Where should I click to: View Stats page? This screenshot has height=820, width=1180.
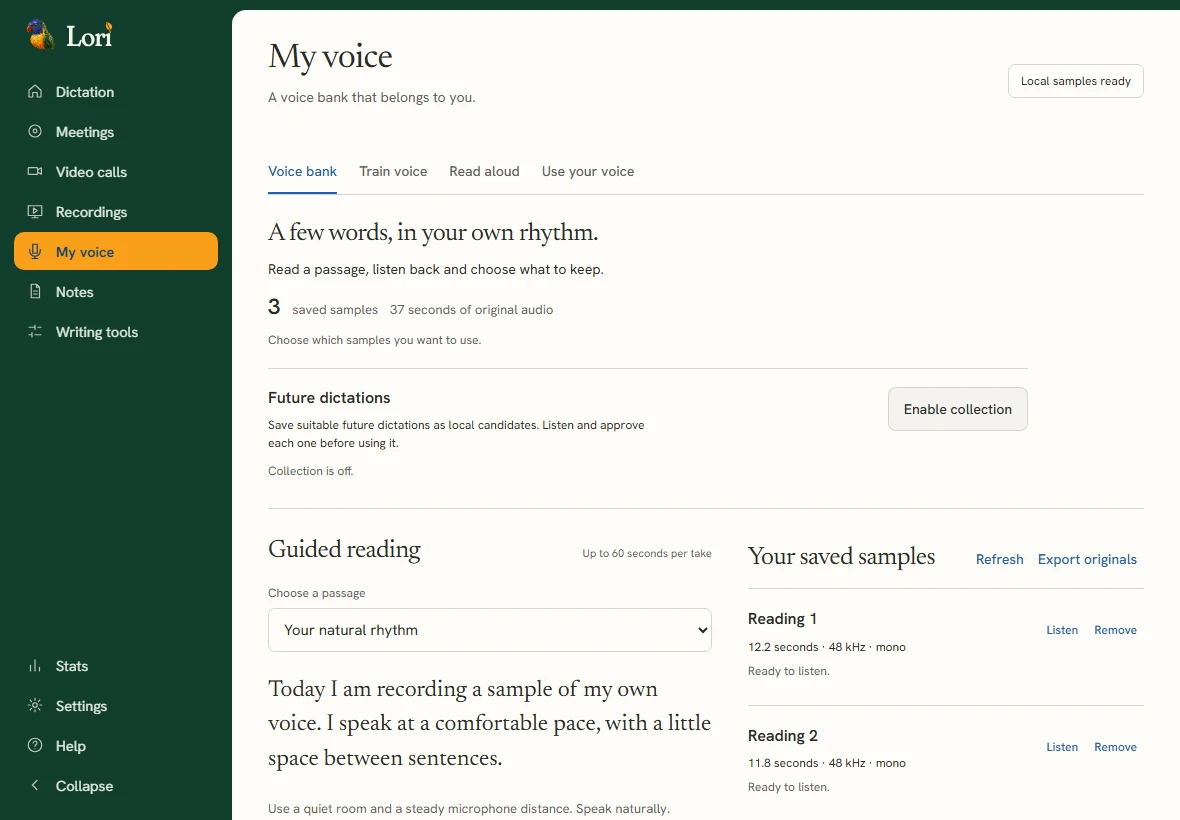coord(116,666)
